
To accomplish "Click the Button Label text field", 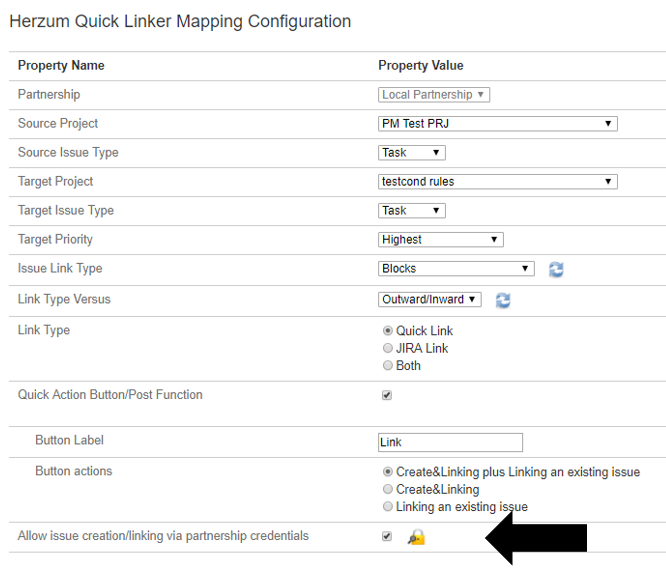I will click(450, 442).
